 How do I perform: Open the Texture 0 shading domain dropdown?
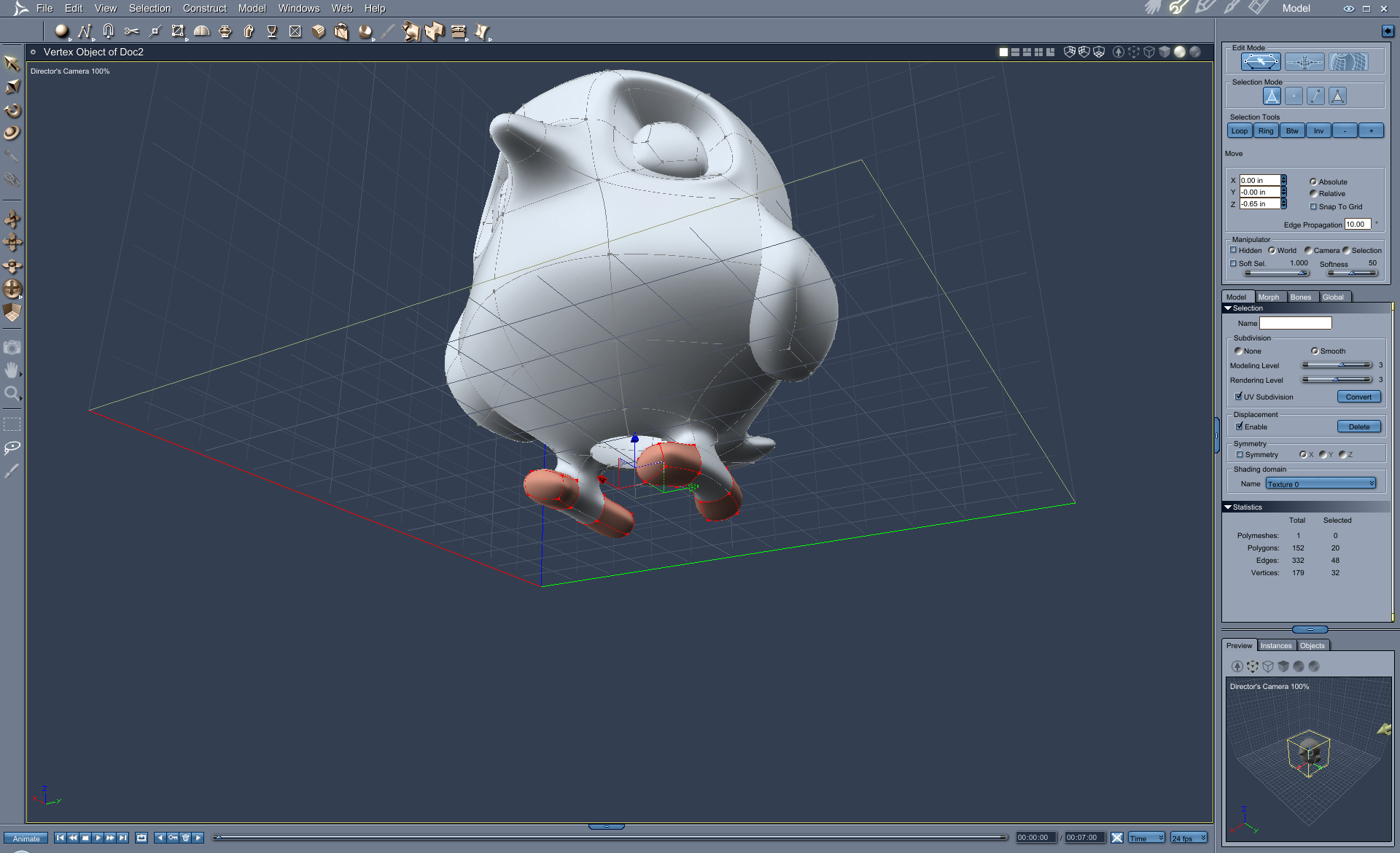pyautogui.click(x=1321, y=483)
